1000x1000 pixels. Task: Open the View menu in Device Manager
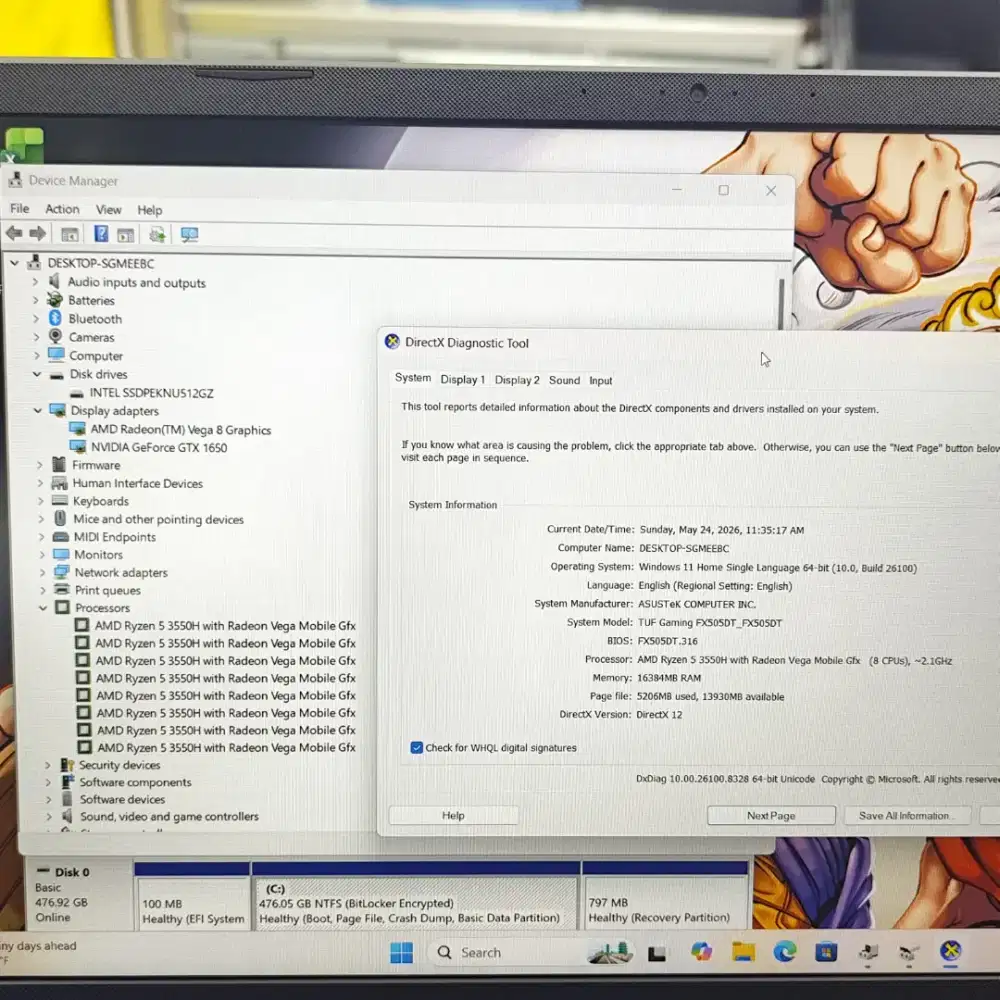click(108, 209)
